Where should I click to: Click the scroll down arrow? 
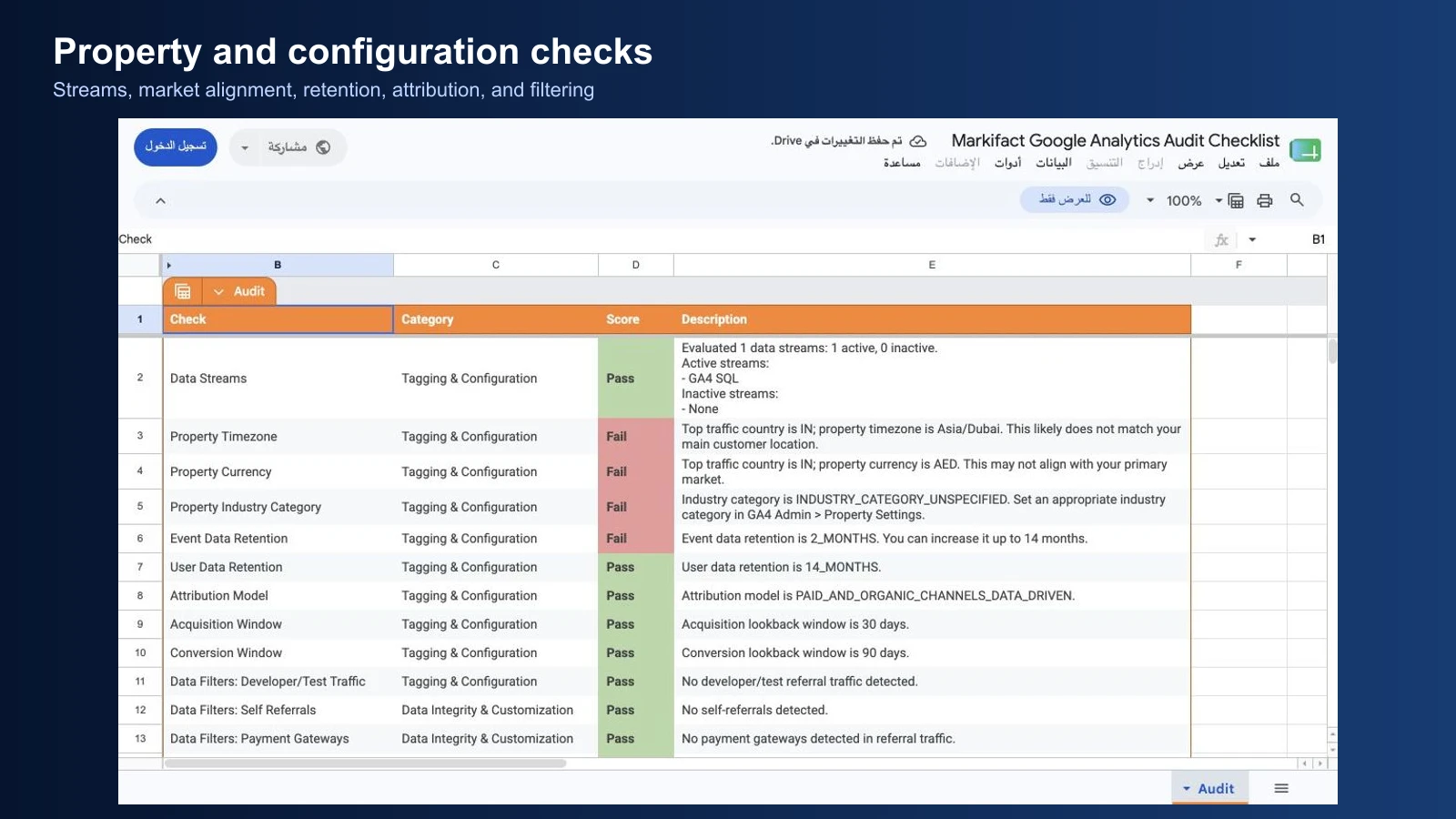point(1332,750)
